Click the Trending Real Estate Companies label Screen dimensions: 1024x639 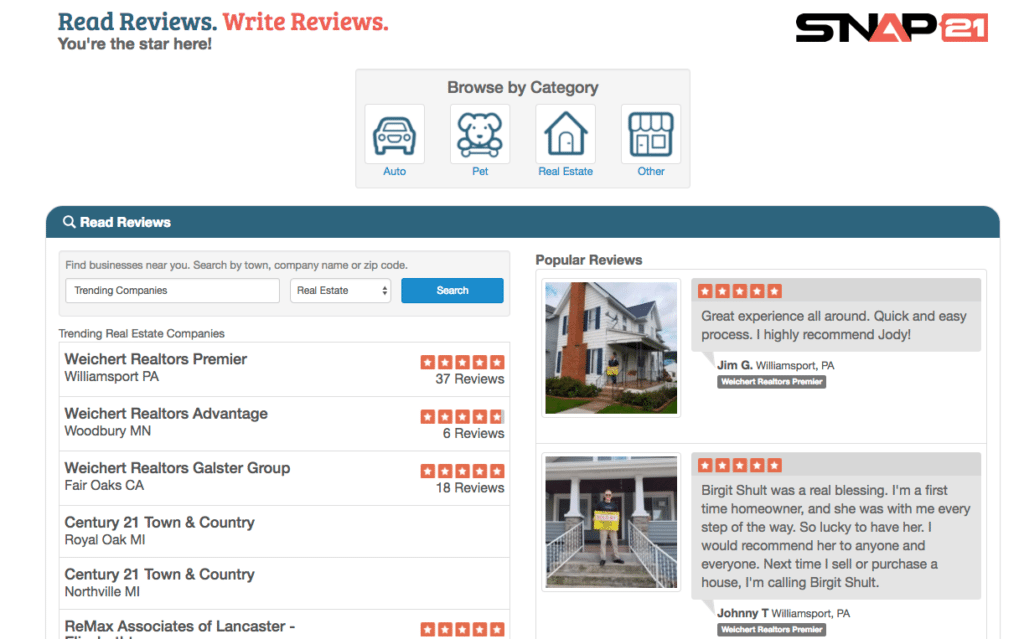142,333
